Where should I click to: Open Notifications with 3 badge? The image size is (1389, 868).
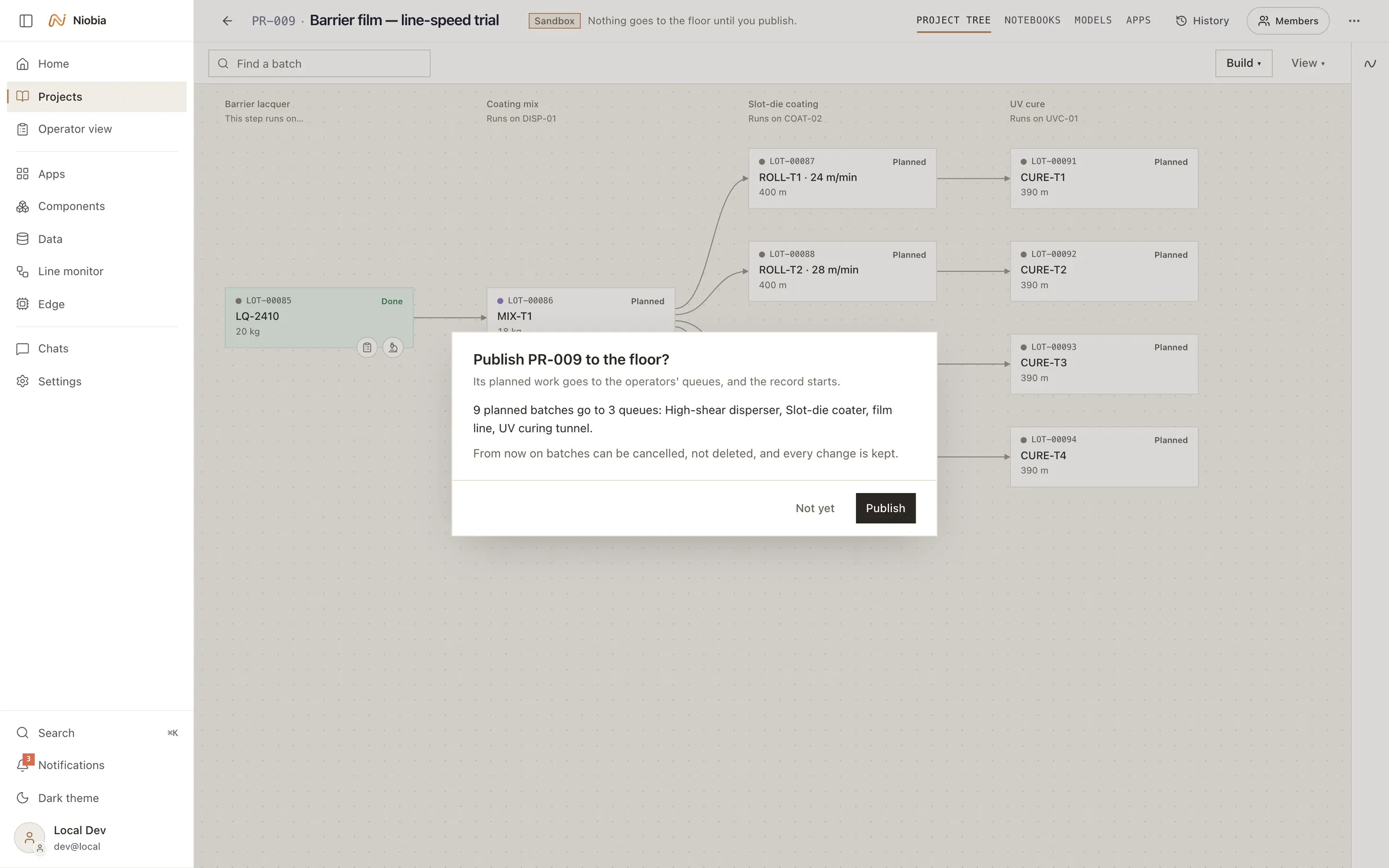[x=97, y=765]
